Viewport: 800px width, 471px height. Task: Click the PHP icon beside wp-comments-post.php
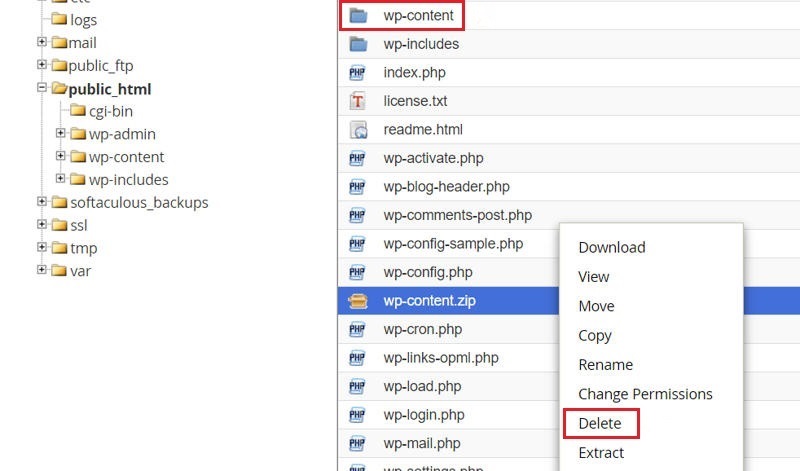[357, 216]
